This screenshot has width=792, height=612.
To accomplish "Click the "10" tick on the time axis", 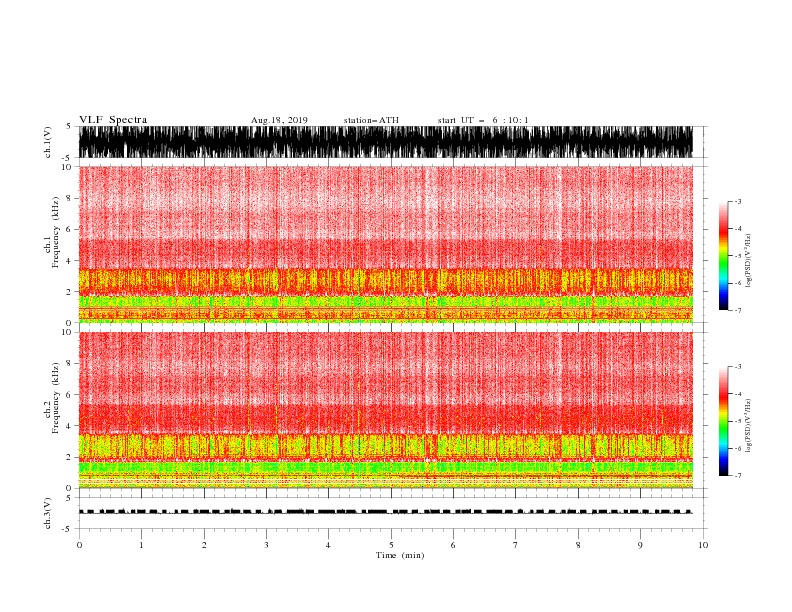I will pos(703,545).
